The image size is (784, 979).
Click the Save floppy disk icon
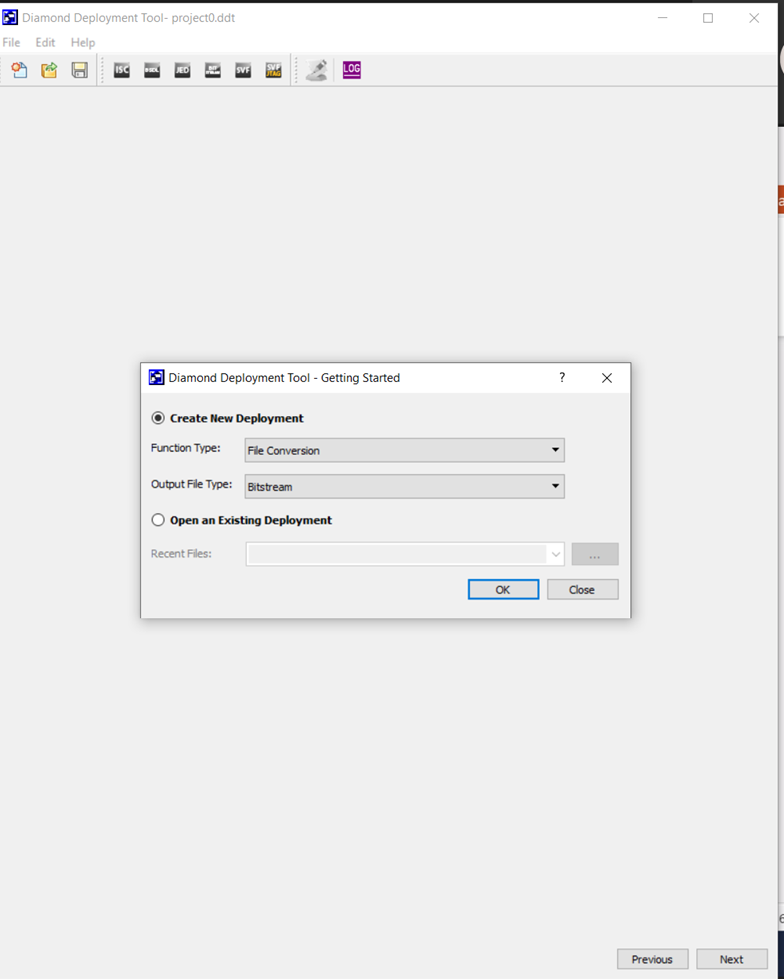tap(79, 70)
